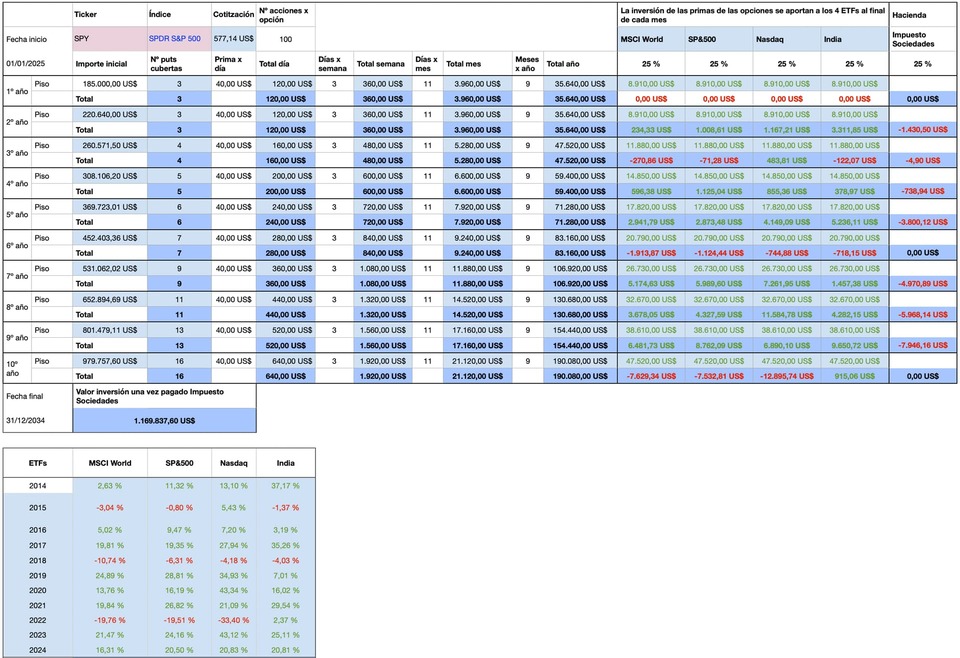Viewport: 960px width, 658px height.
Task: Select the 11.584,78 US$ Nasdaq result
Action: tap(787, 315)
